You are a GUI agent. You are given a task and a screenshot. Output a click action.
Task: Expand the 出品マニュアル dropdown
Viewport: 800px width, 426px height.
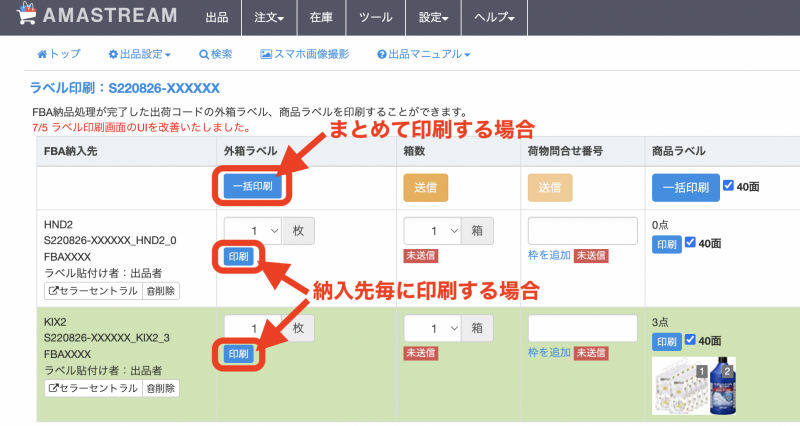coord(423,54)
